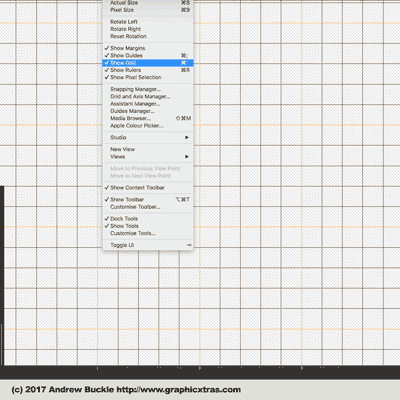Toggle the Show Tools option
This screenshot has width=400, height=400.
[x=148, y=226]
